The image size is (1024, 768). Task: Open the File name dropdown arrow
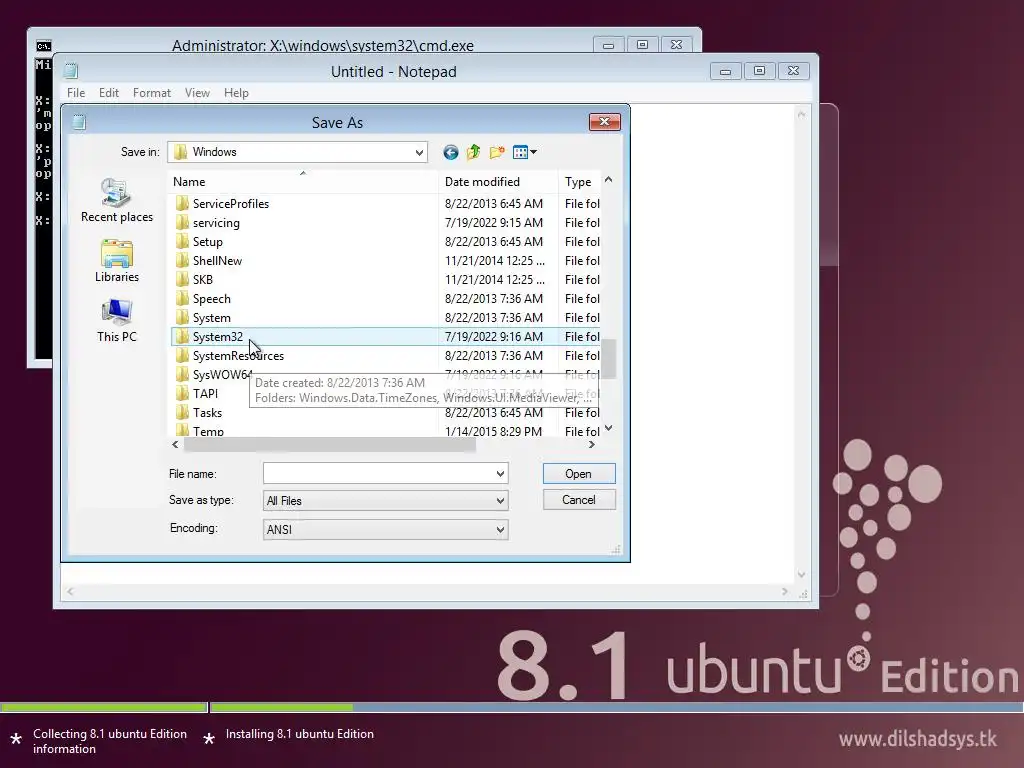500,473
